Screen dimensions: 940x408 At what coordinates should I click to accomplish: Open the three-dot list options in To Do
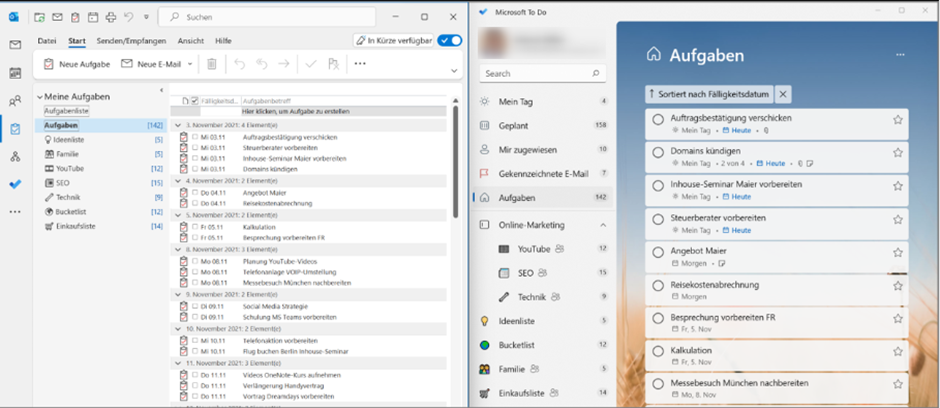pos(900,55)
